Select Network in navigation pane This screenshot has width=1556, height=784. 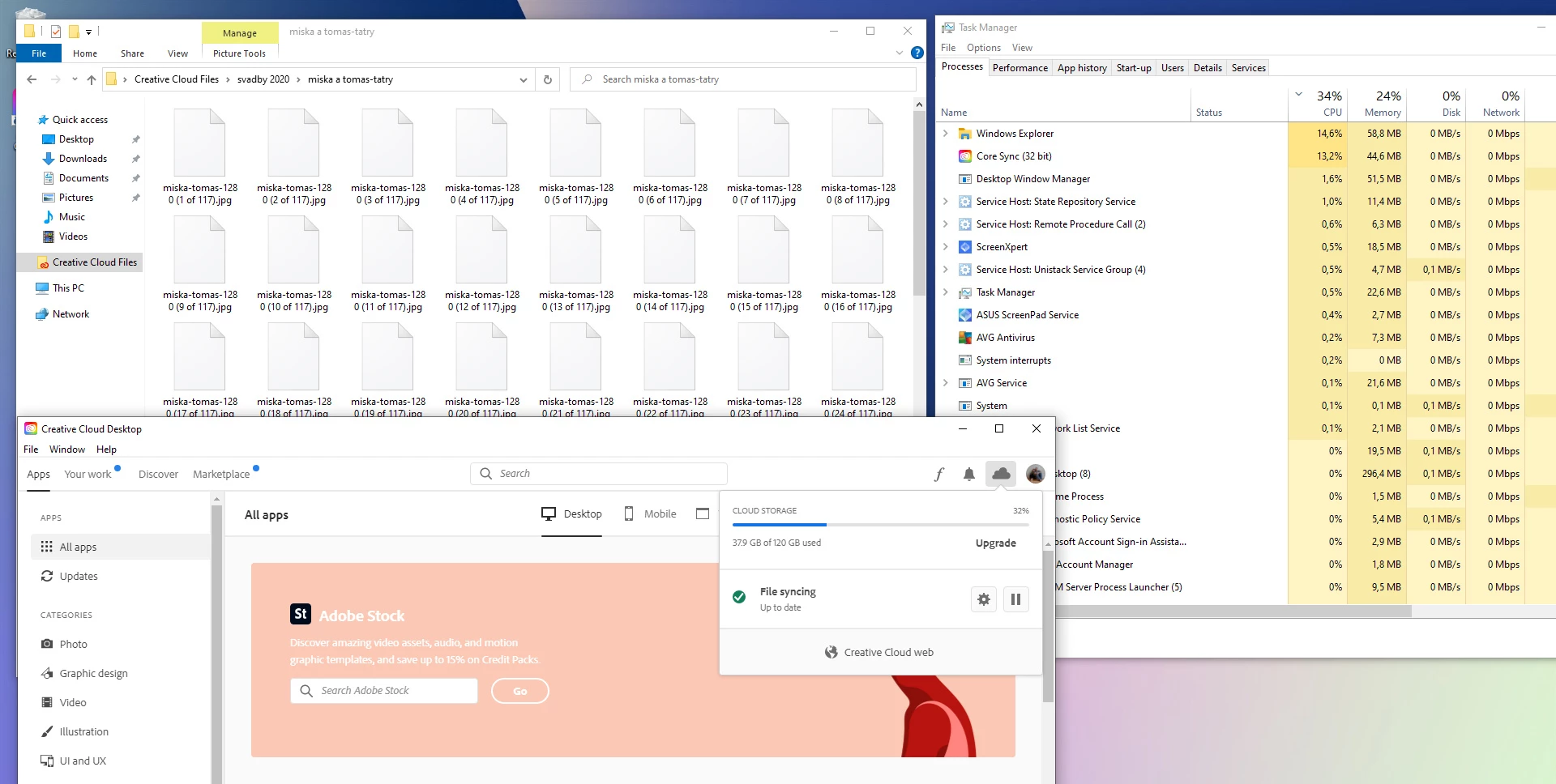[x=71, y=314]
